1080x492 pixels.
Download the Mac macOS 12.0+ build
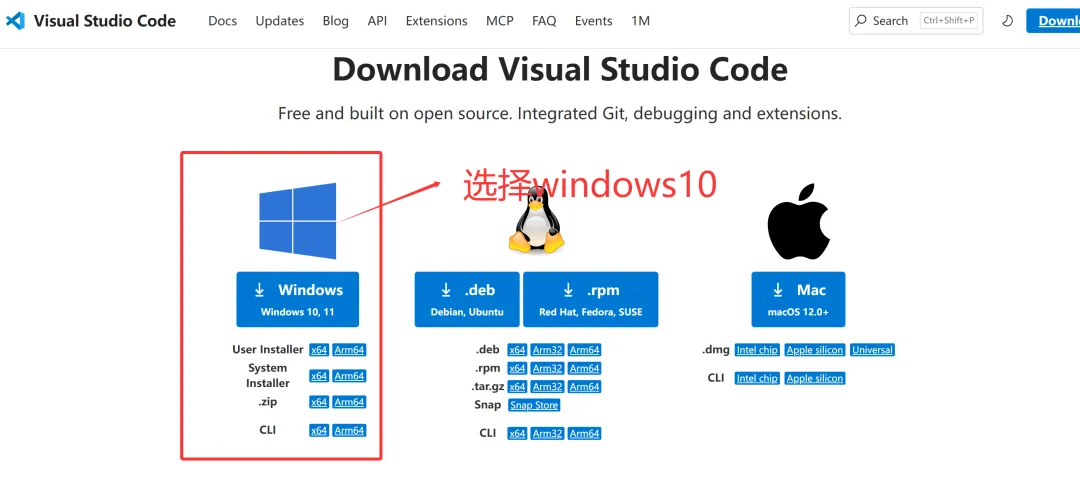click(798, 299)
